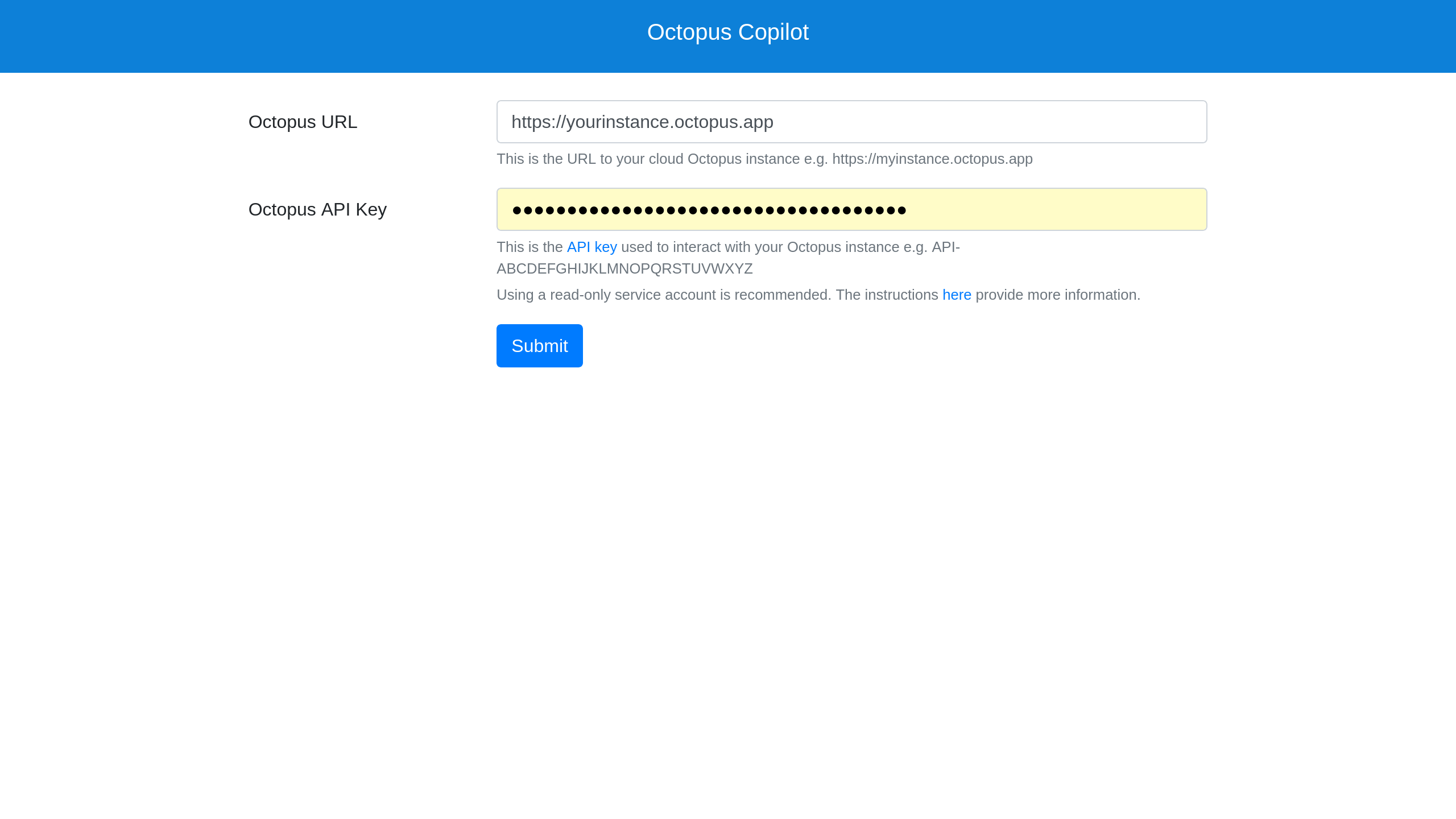The image size is (1456, 819).
Task: Click the masked API key dots
Action: point(709,209)
